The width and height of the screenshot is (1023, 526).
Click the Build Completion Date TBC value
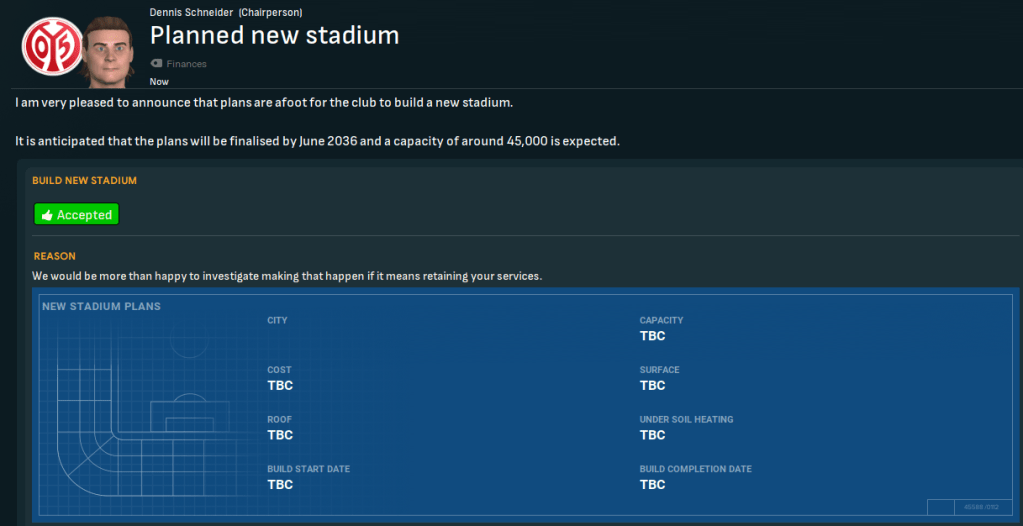[652, 484]
